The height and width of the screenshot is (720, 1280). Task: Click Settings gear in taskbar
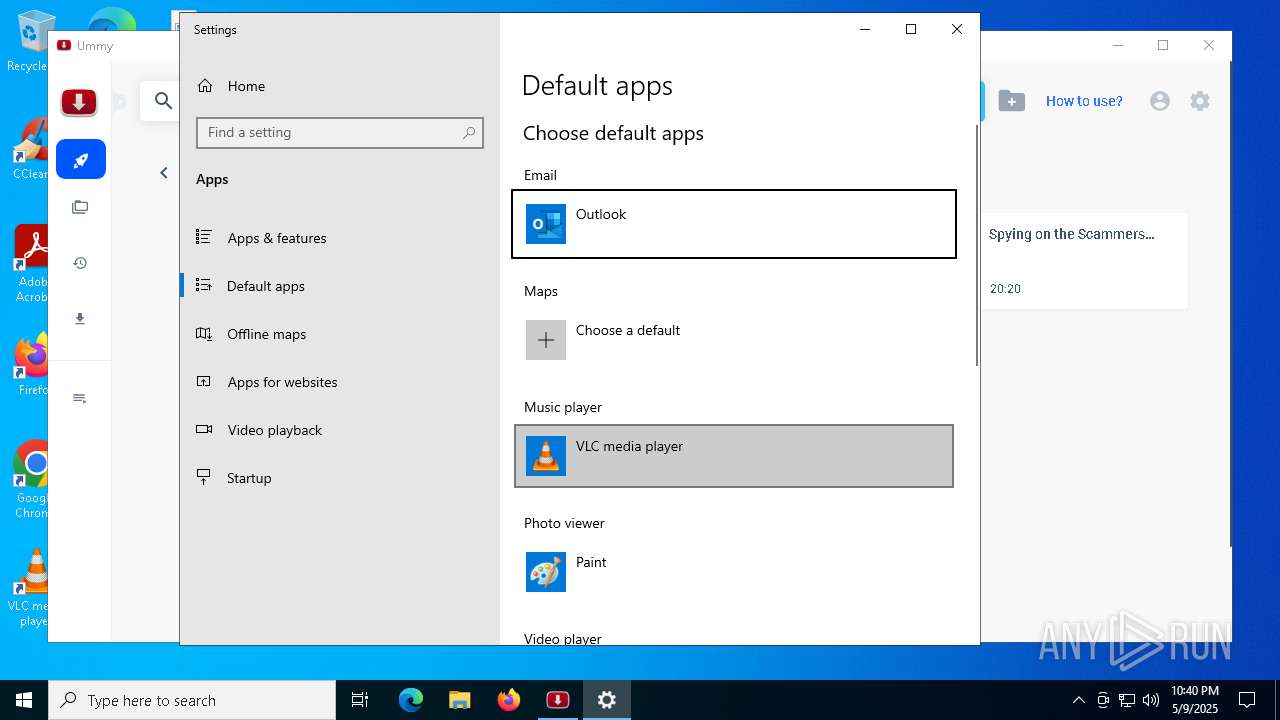pos(607,700)
